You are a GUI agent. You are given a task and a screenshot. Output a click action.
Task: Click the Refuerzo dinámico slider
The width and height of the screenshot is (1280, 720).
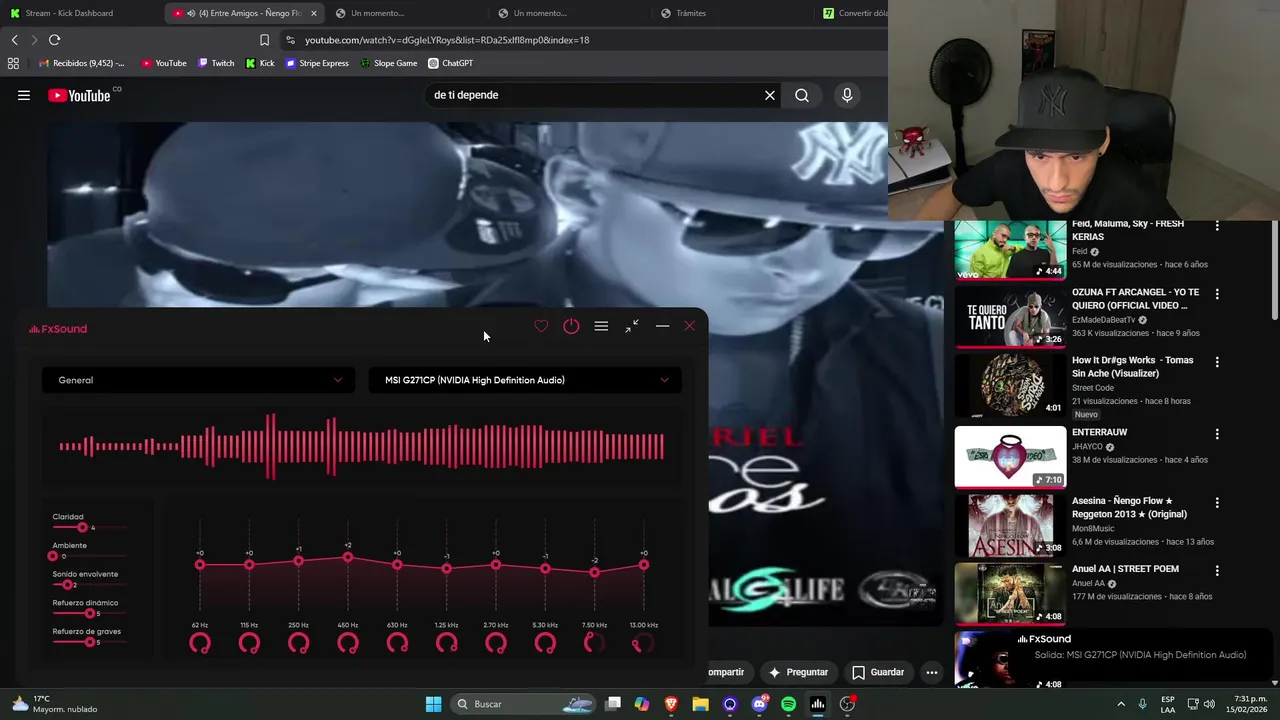[x=89, y=613]
